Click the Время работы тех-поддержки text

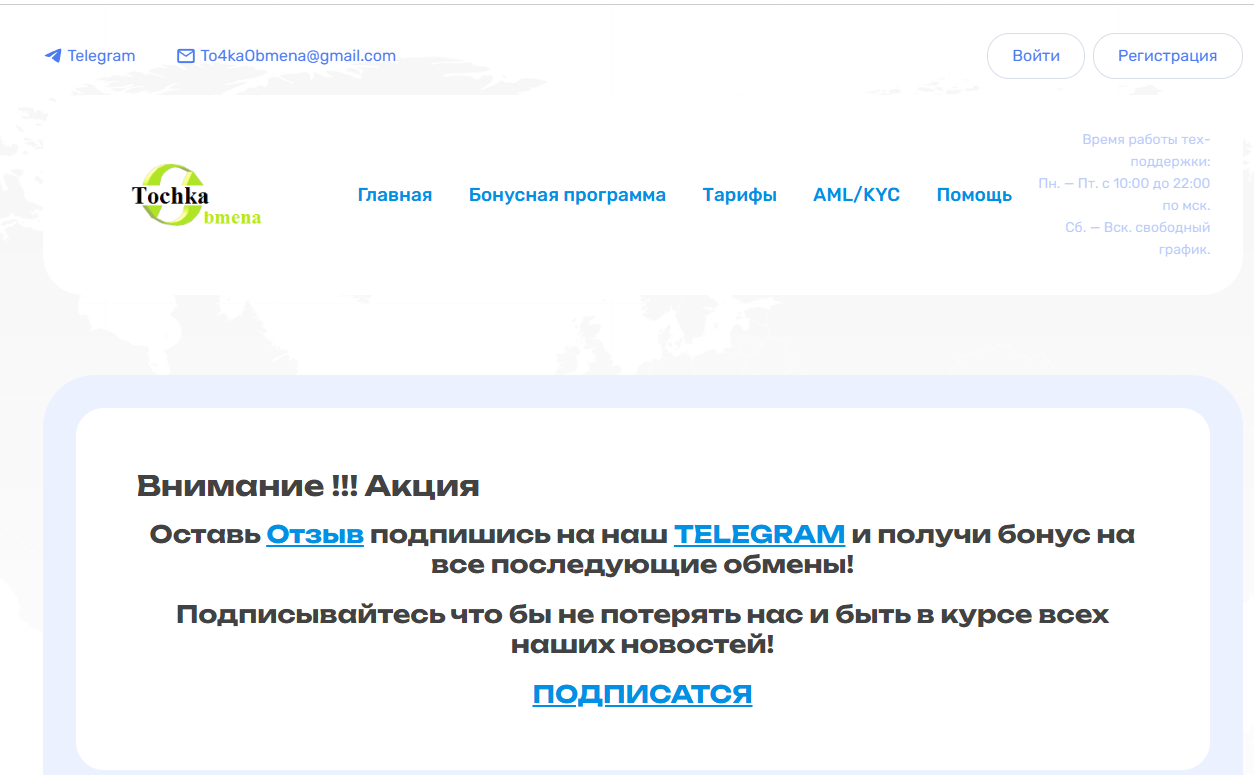(x=1146, y=150)
